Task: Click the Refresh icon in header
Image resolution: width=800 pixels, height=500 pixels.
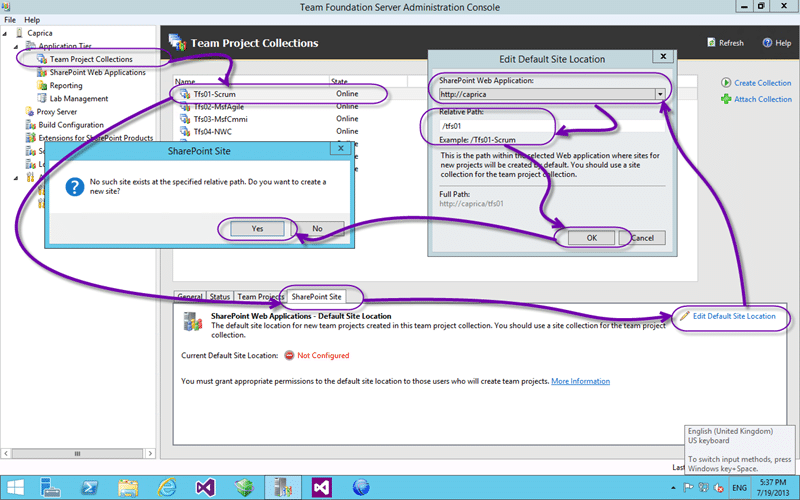Action: 712,43
